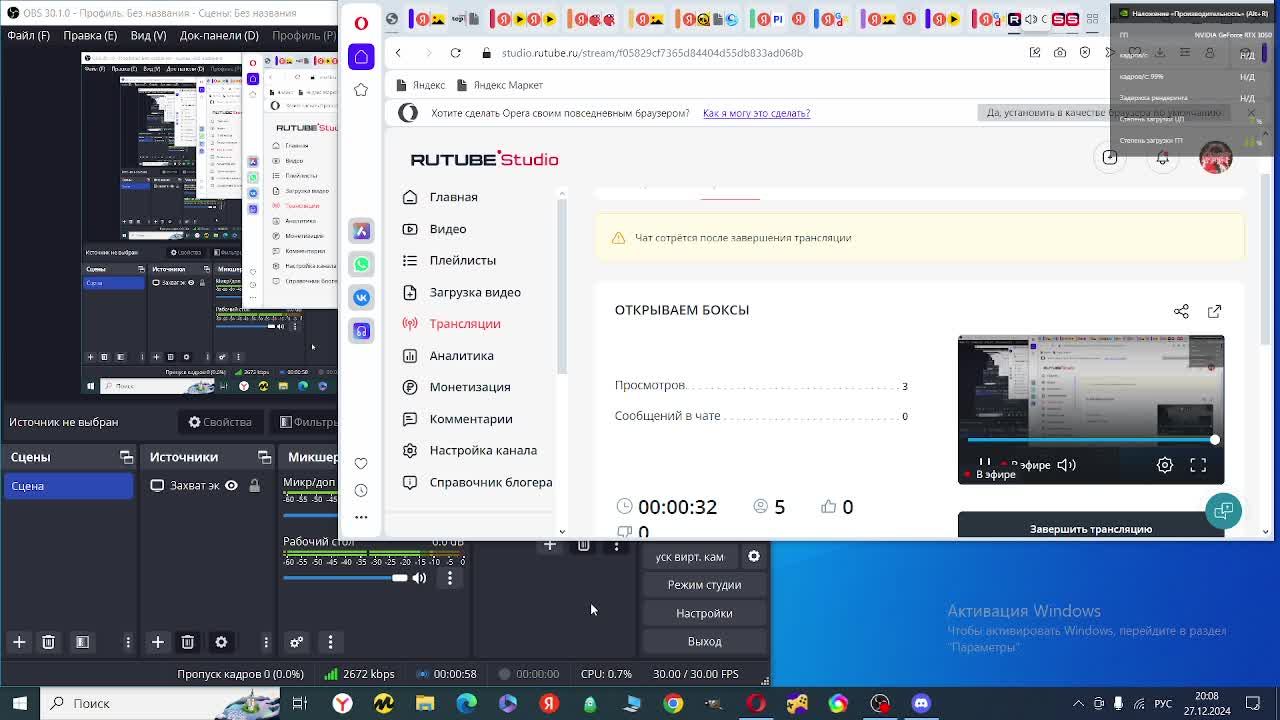Open Свойства button for source

coord(221,422)
